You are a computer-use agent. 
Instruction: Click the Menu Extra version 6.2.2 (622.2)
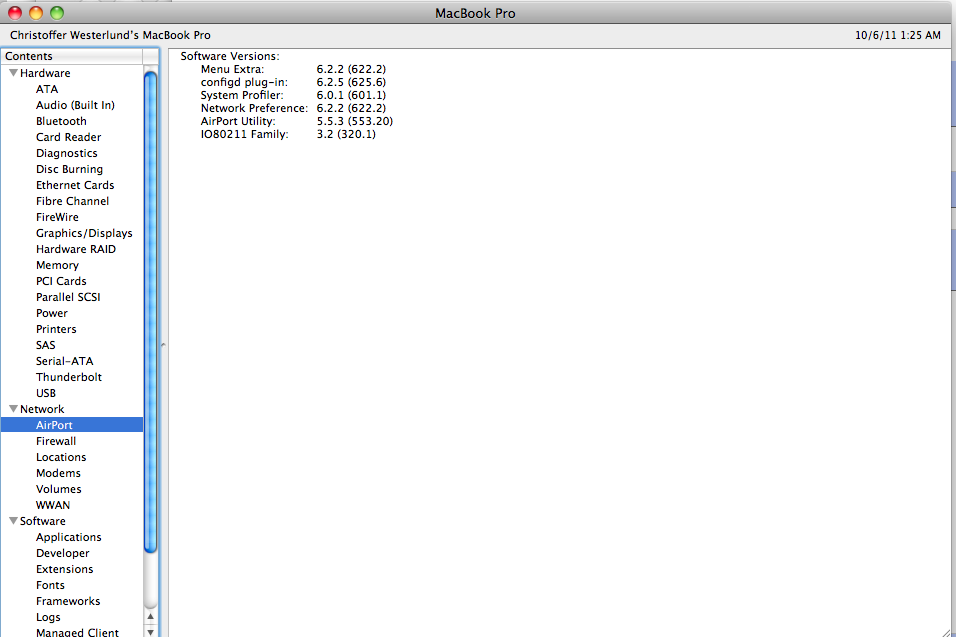click(x=351, y=69)
